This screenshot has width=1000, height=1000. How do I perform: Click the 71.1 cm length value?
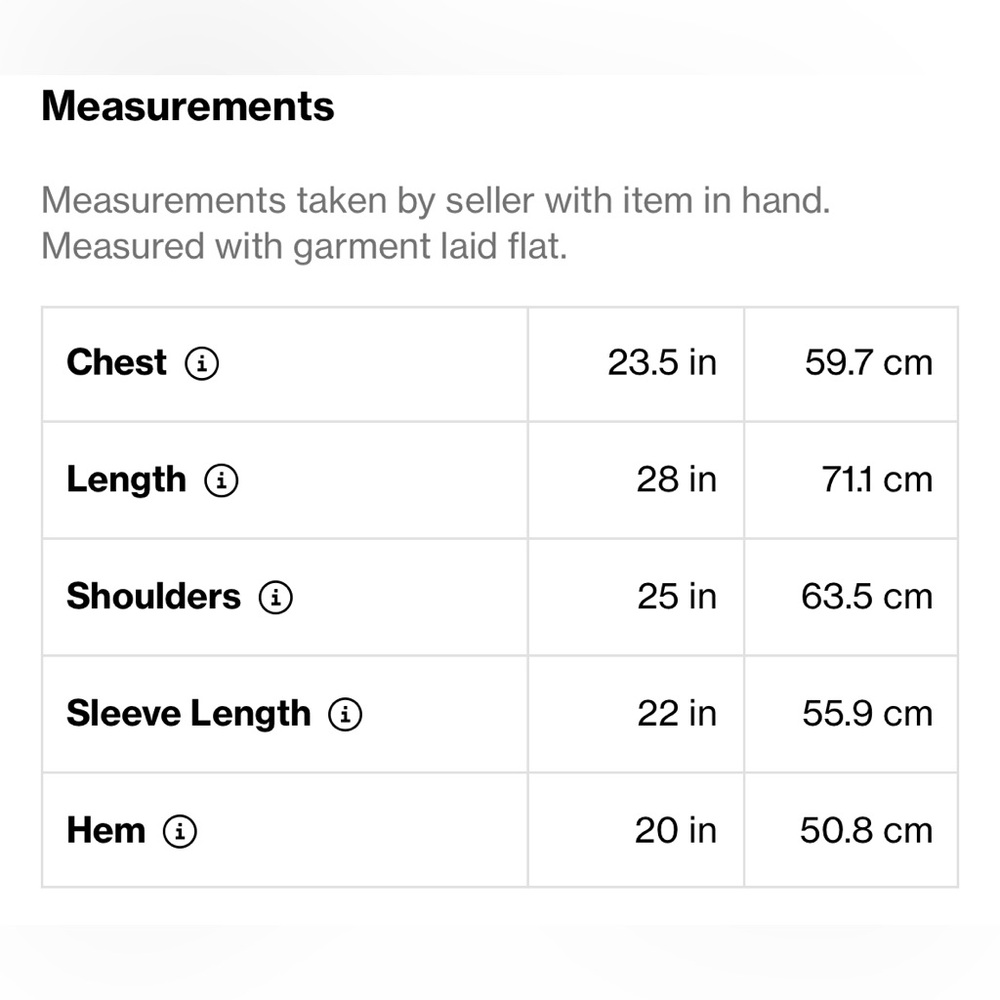tap(877, 480)
